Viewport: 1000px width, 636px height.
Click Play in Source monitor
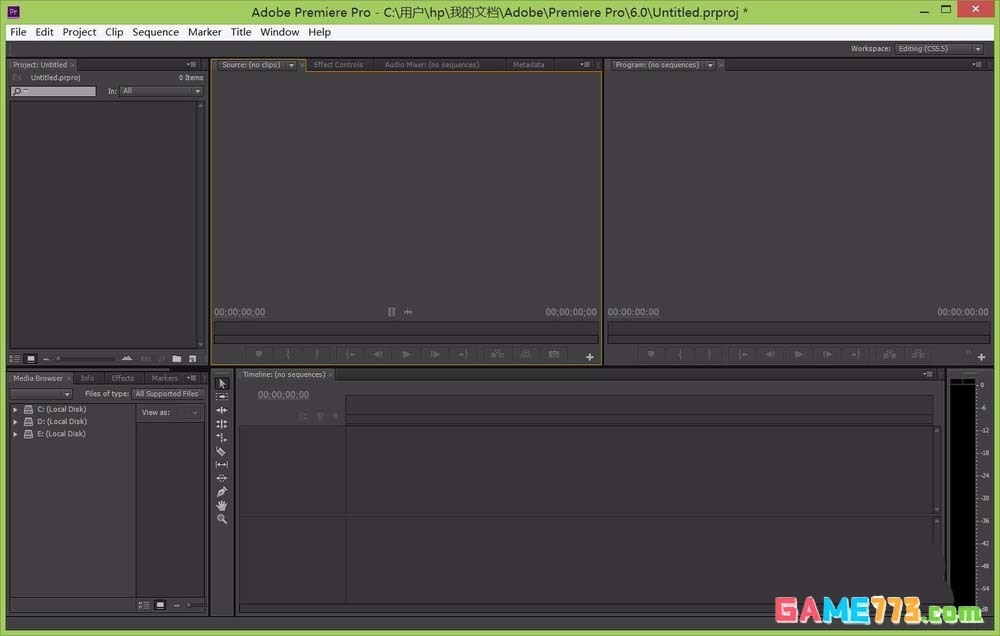pos(406,354)
